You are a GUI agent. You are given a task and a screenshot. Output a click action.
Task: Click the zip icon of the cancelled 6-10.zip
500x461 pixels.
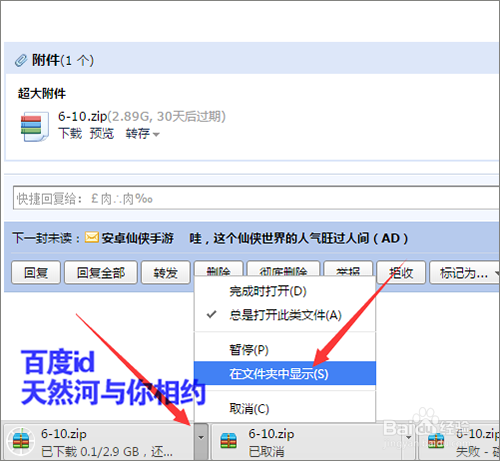pyautogui.click(x=229, y=440)
